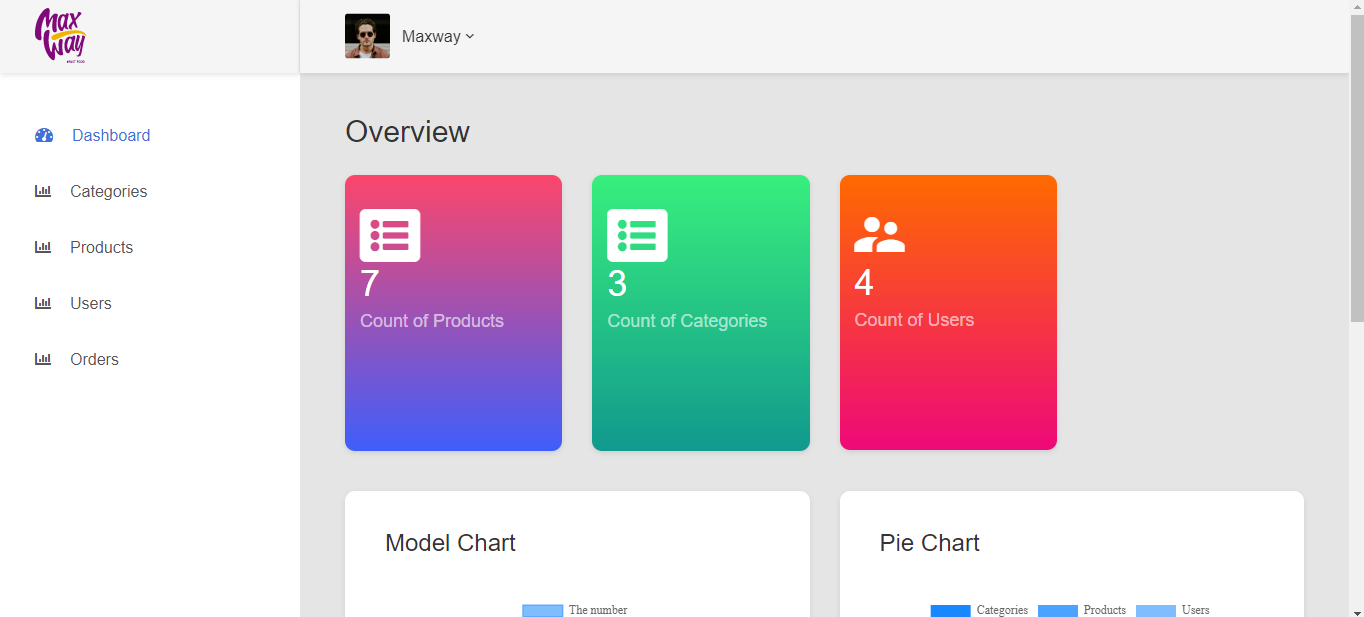Toggle the Products legend in Pie Chart
1364x617 pixels.
click(x=1082, y=610)
